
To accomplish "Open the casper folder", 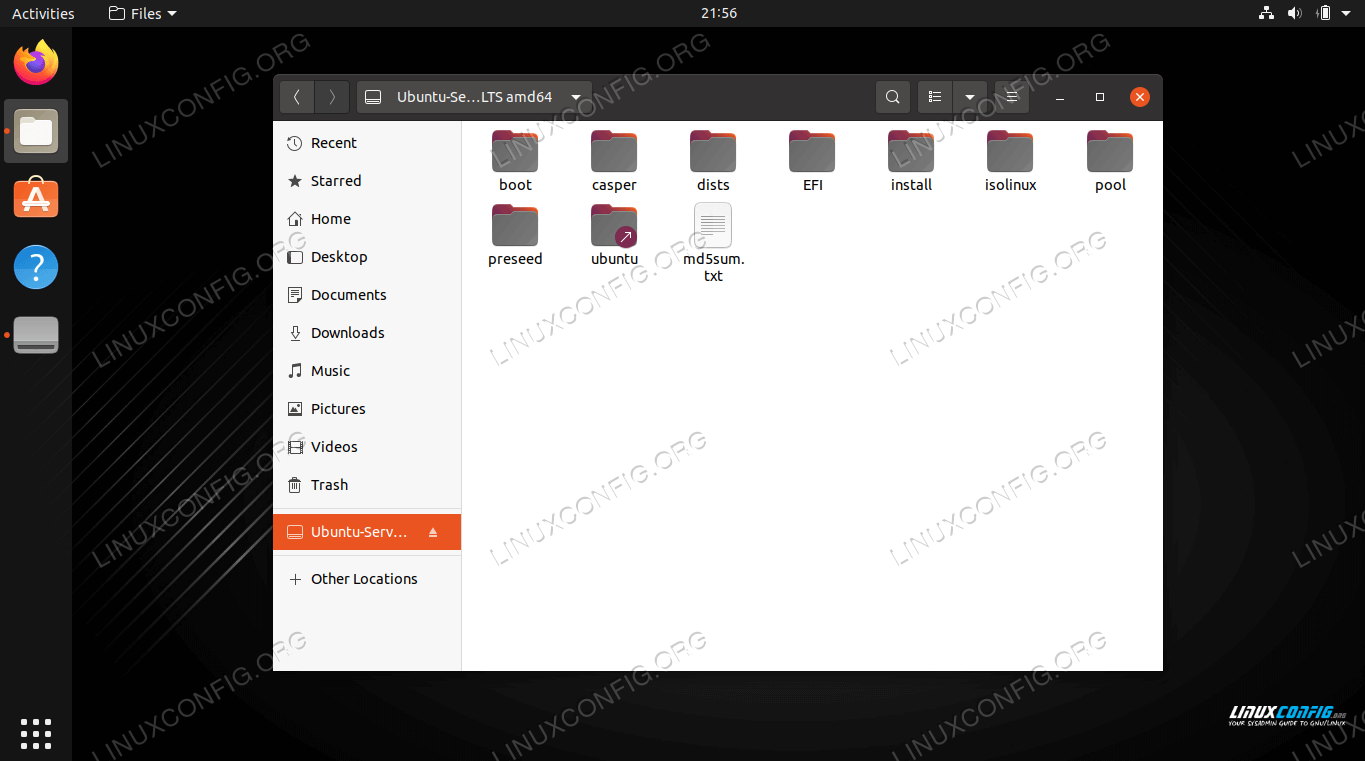I will pyautogui.click(x=614, y=160).
